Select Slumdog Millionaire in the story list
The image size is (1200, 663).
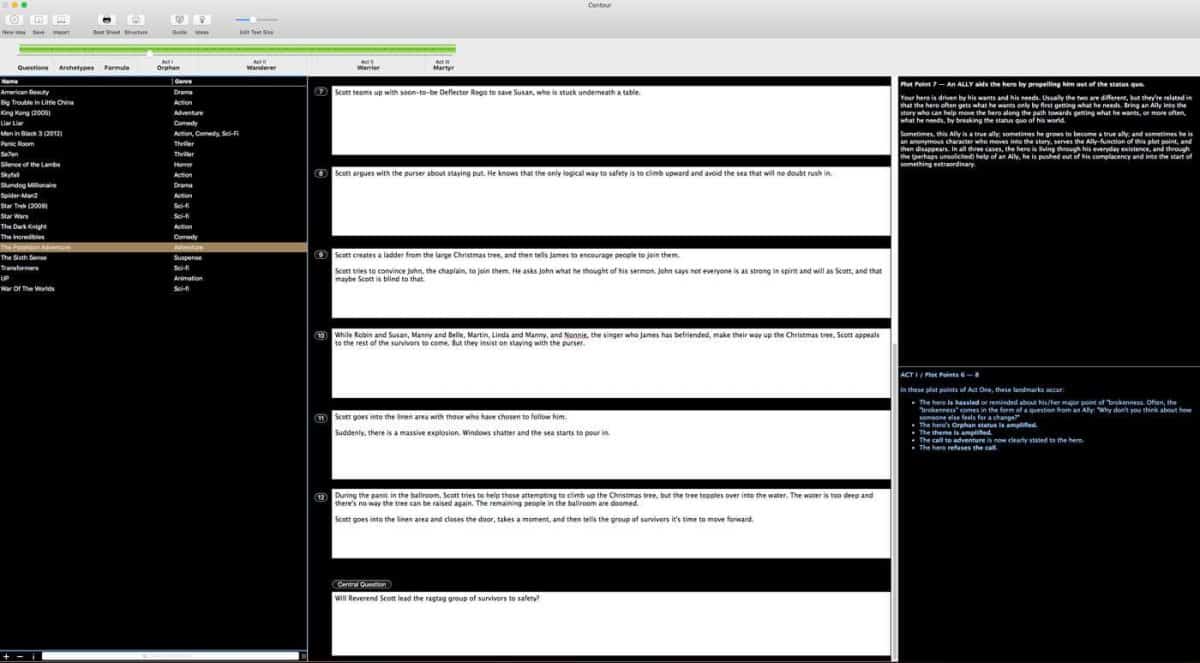pyautogui.click(x=29, y=185)
